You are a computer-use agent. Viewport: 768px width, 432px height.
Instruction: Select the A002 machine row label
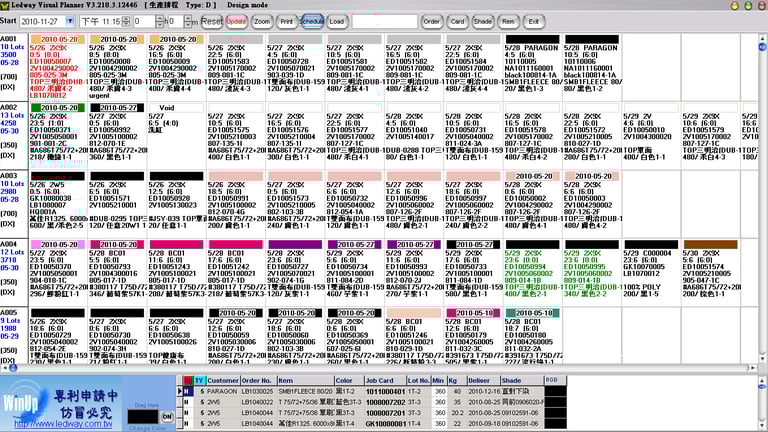pyautogui.click(x=8, y=107)
